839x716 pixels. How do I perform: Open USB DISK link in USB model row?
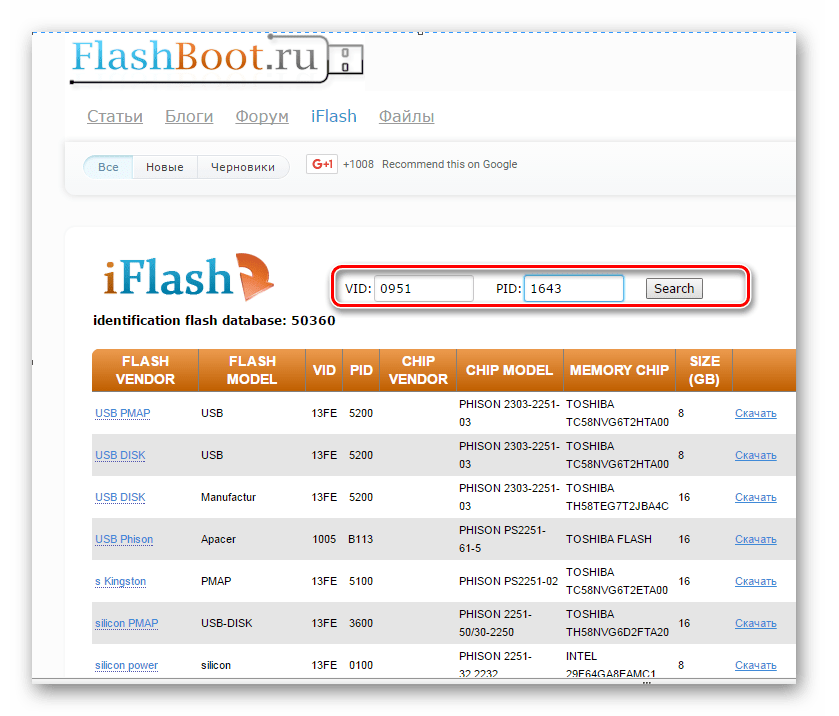pyautogui.click(x=120, y=455)
